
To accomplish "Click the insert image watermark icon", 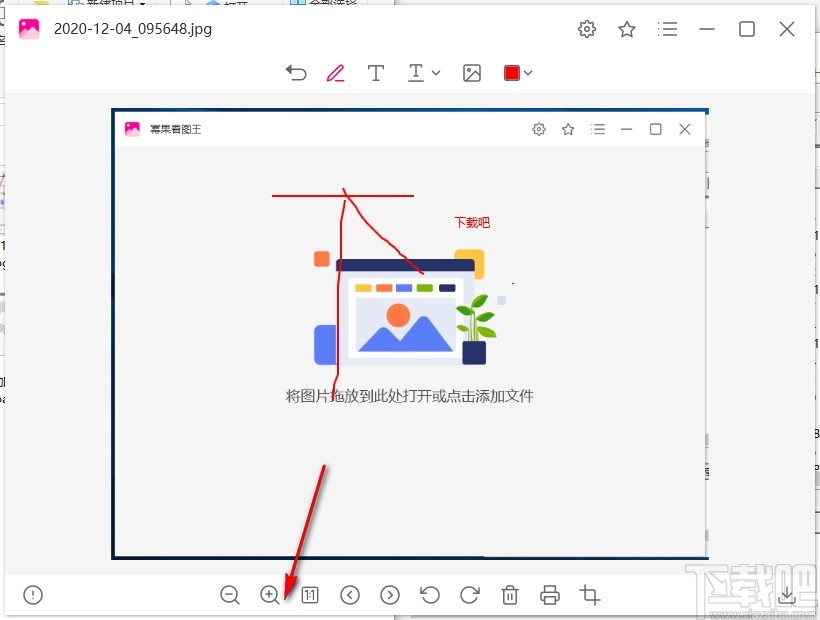I will [472, 73].
